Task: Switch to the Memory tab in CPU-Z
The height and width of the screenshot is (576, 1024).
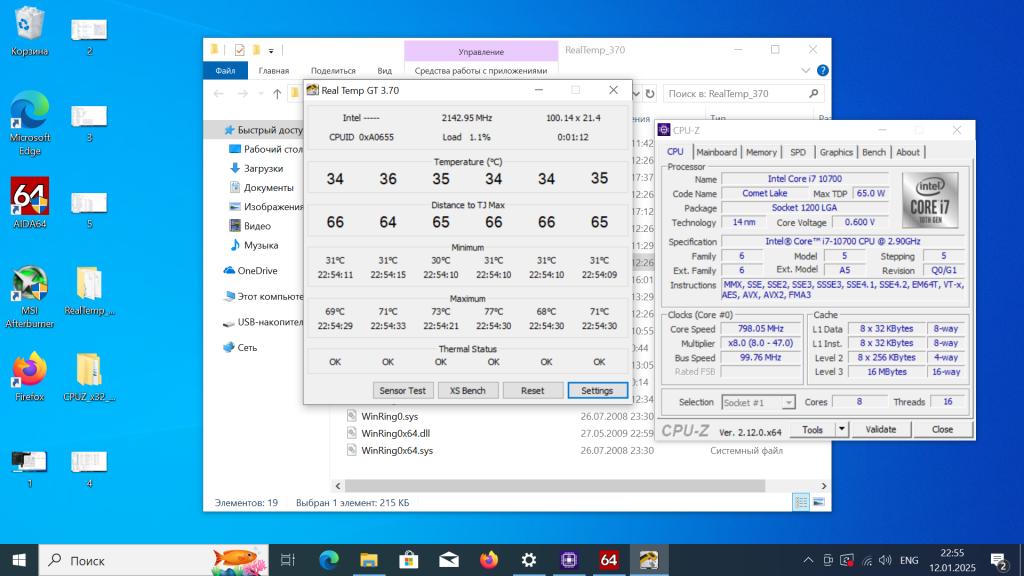Action: tap(761, 152)
